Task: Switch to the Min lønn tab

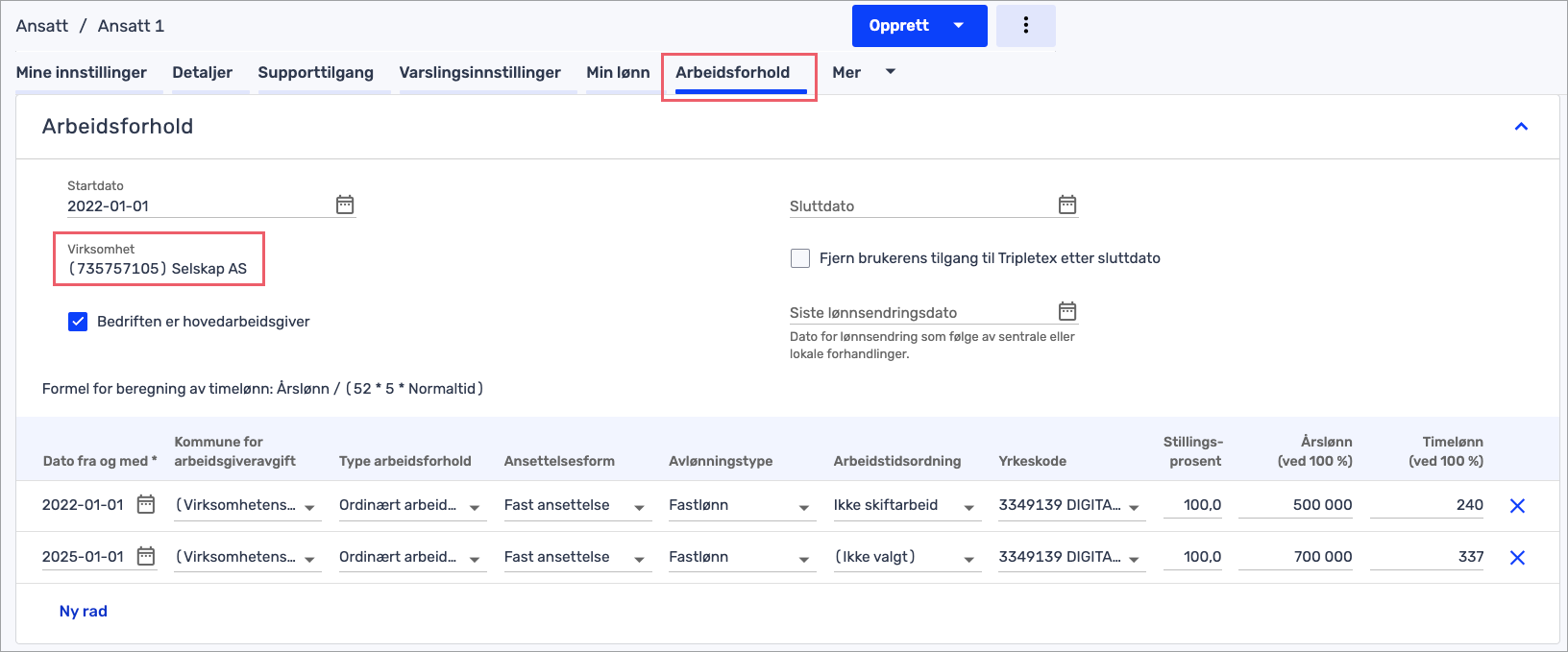Action: tap(618, 72)
